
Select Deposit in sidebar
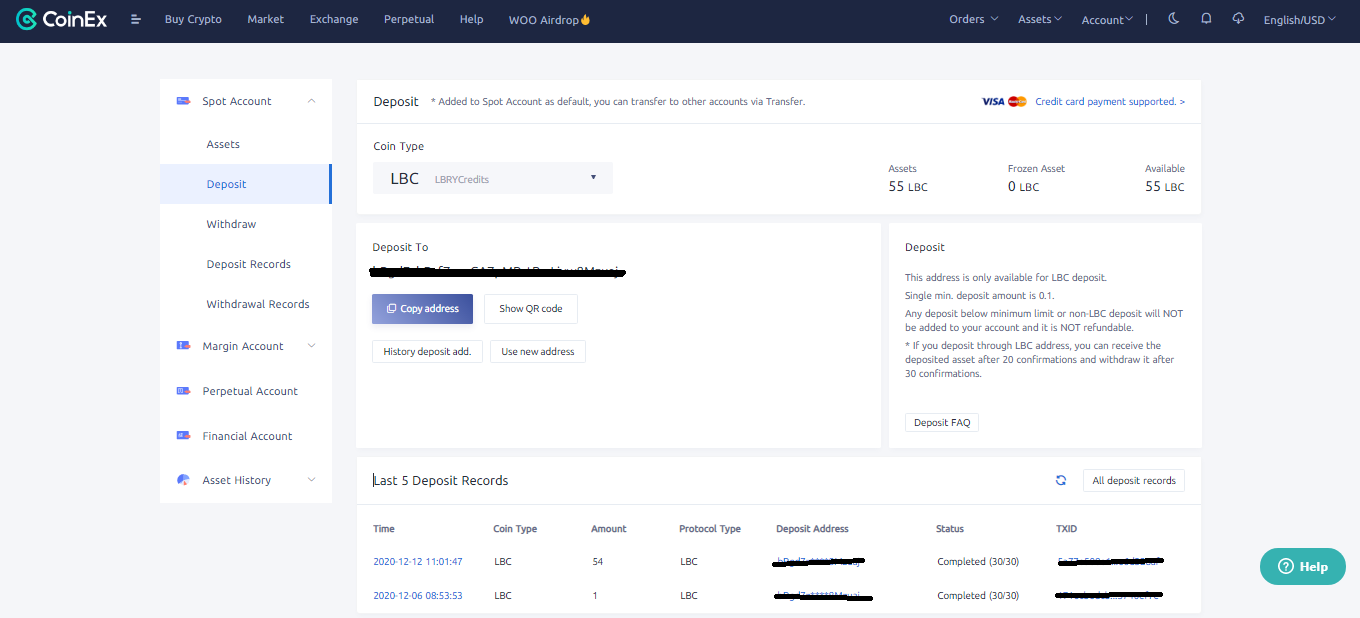click(x=246, y=184)
